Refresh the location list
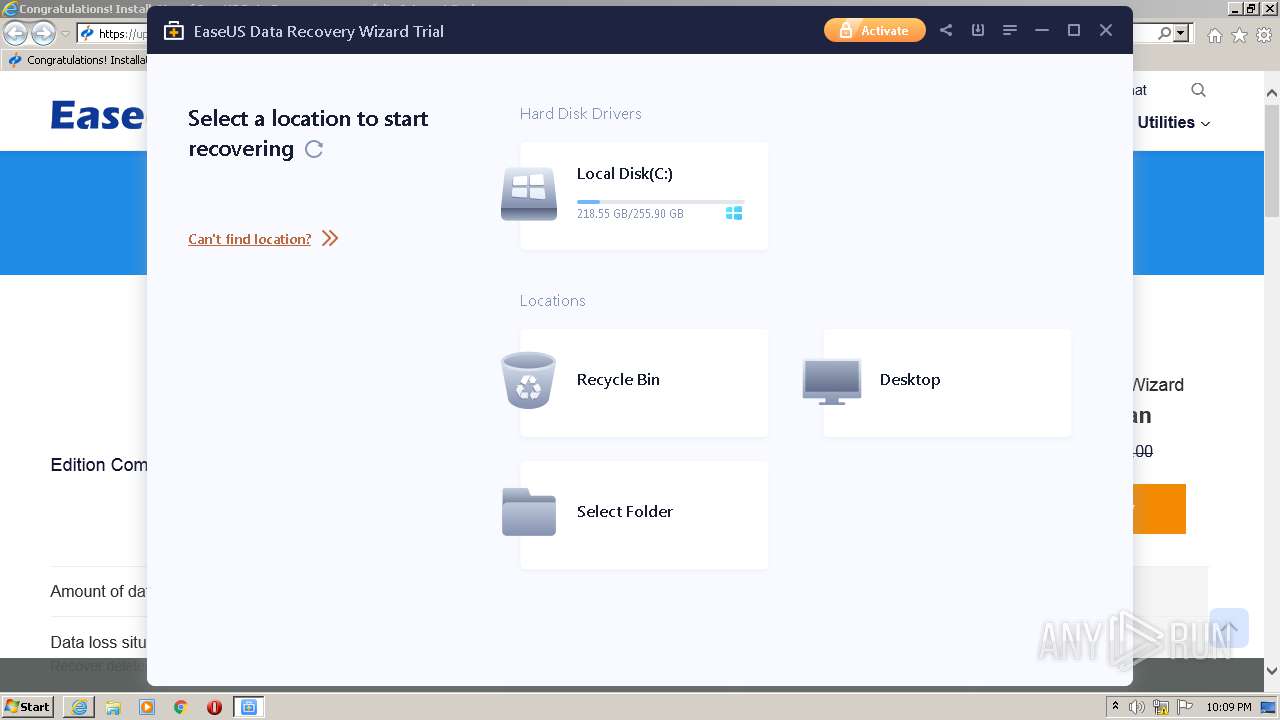 click(314, 149)
